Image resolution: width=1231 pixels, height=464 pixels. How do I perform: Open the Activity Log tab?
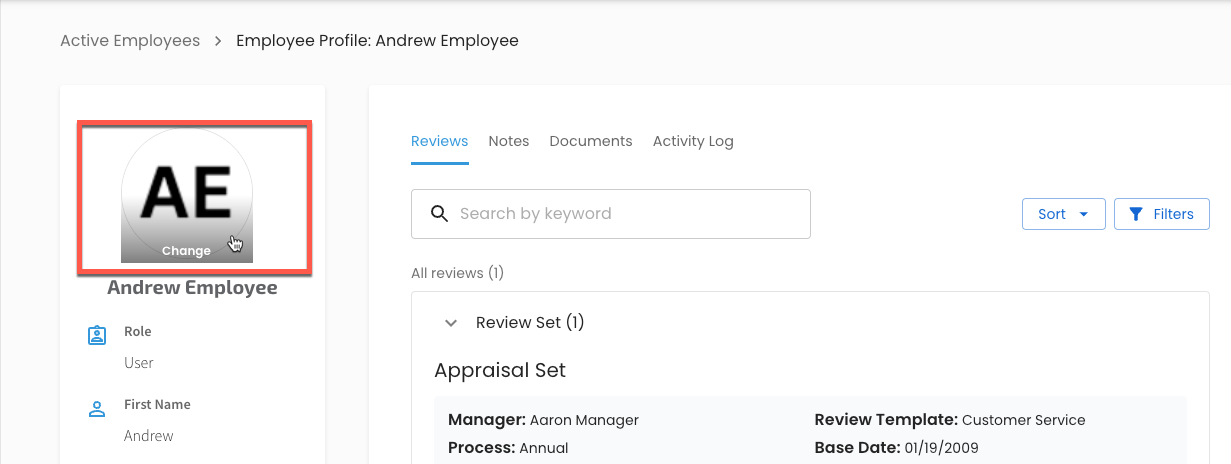point(693,141)
